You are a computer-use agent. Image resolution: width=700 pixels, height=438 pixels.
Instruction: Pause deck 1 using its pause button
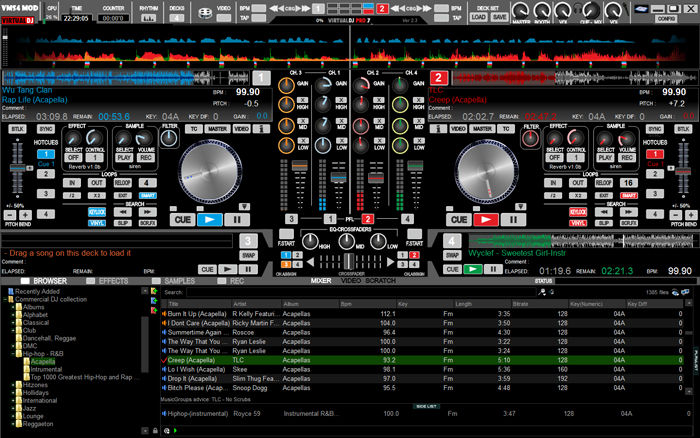pyautogui.click(x=237, y=220)
